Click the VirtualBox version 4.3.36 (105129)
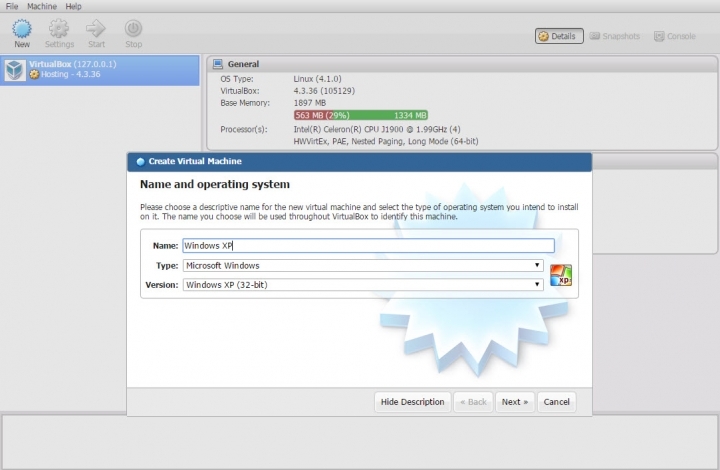Screen dimensions: 720x470 click(324, 91)
